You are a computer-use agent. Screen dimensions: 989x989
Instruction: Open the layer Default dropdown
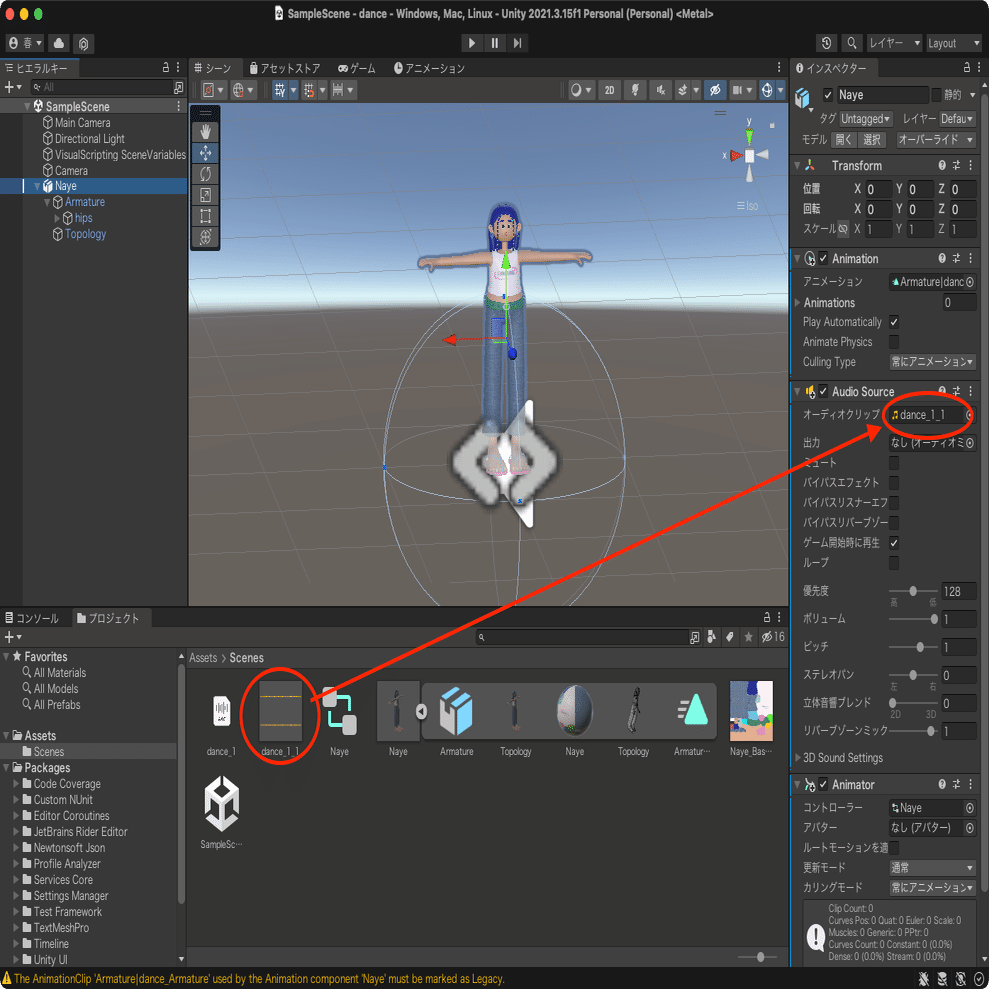click(x=957, y=119)
